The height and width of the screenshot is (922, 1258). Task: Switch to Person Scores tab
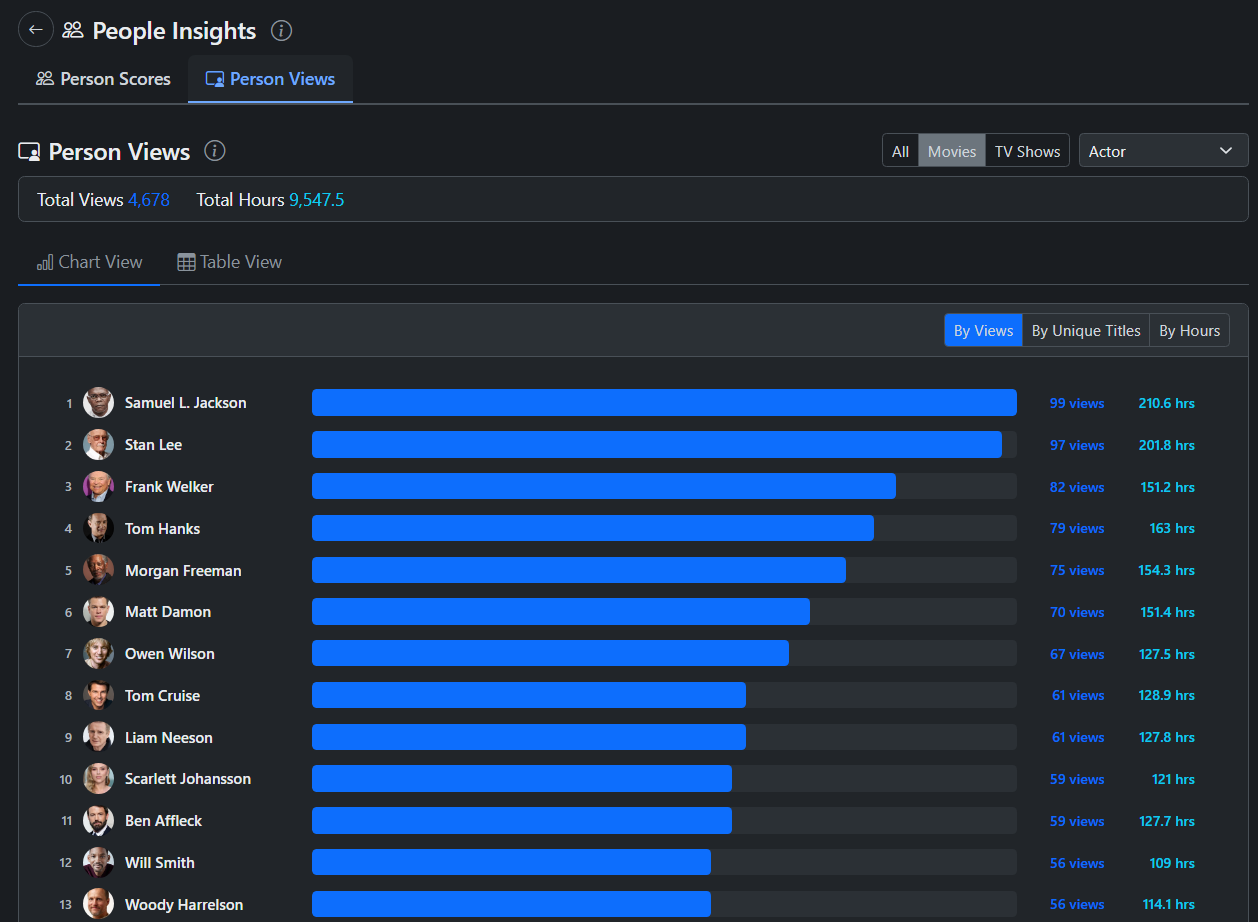point(103,79)
